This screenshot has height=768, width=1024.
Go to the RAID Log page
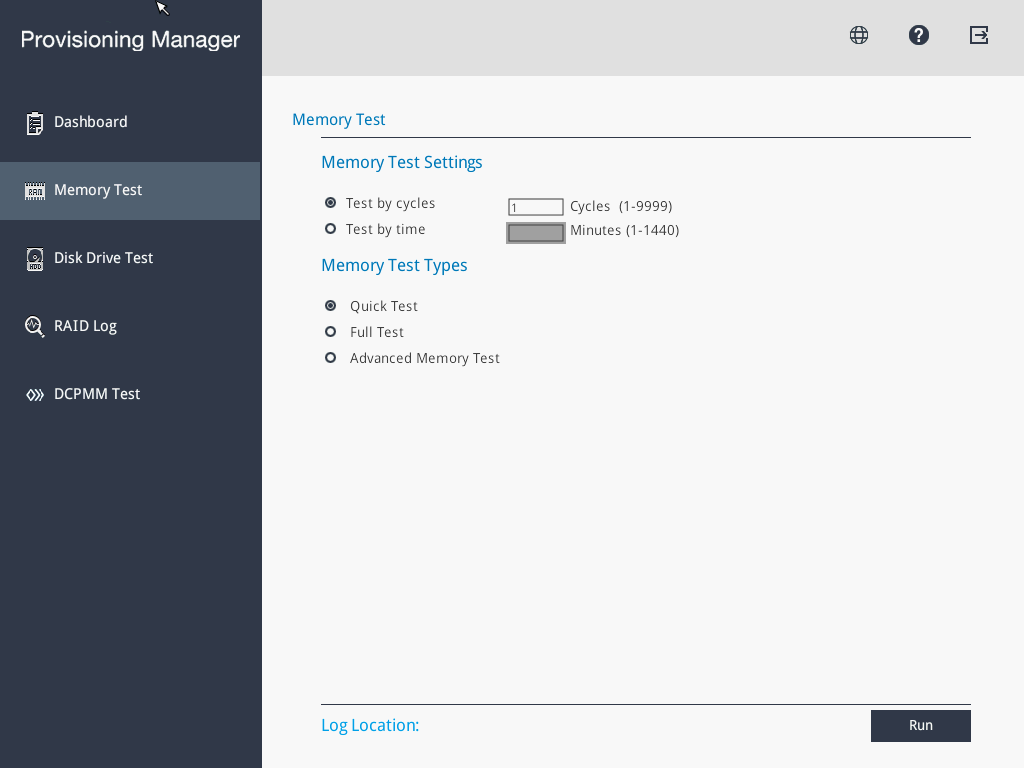coord(131,327)
